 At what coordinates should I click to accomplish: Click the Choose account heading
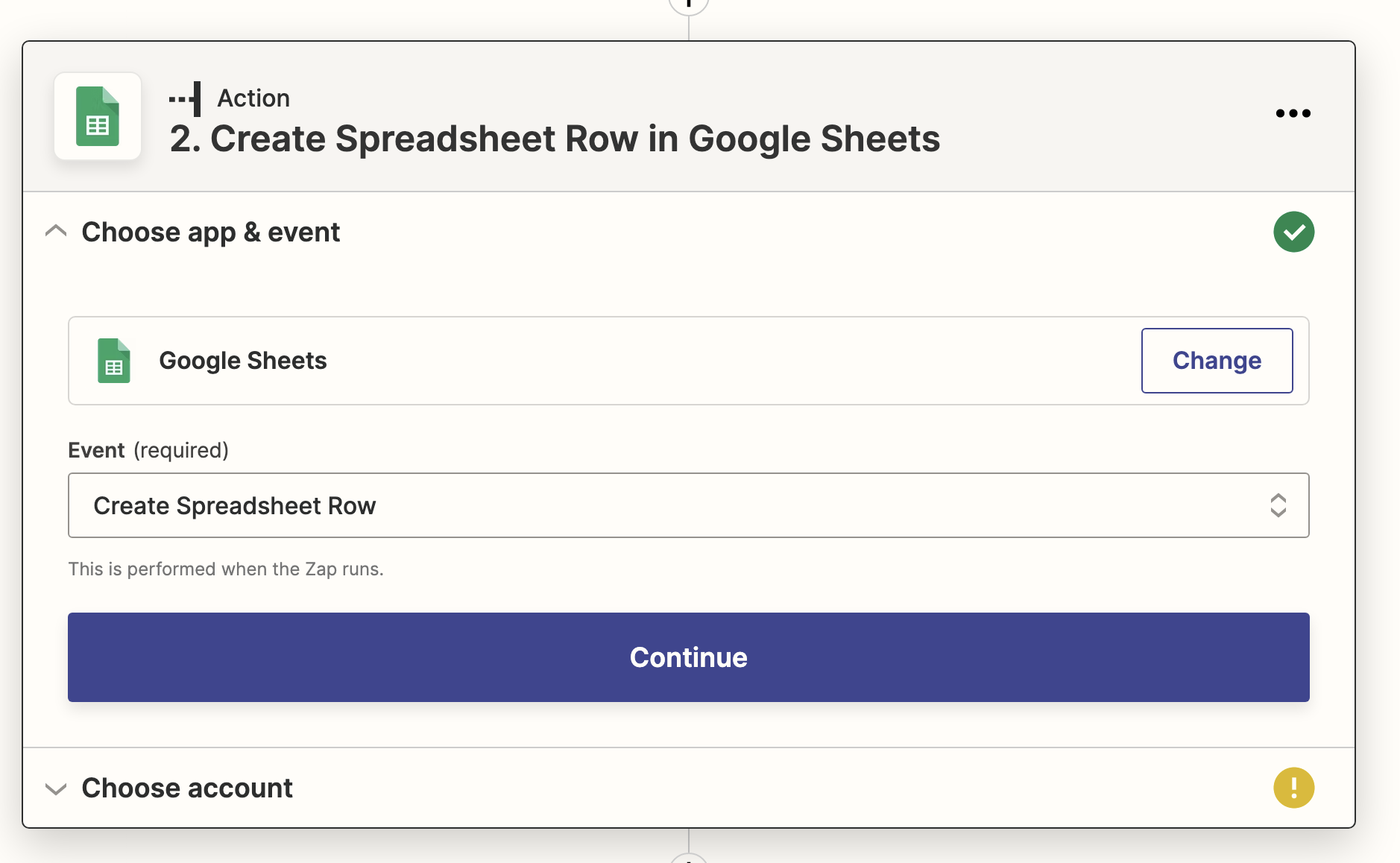pos(187,788)
